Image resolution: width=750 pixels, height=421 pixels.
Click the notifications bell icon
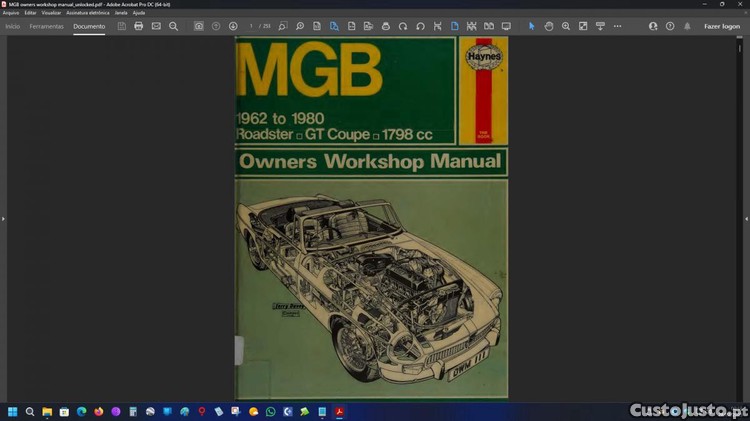tap(687, 26)
